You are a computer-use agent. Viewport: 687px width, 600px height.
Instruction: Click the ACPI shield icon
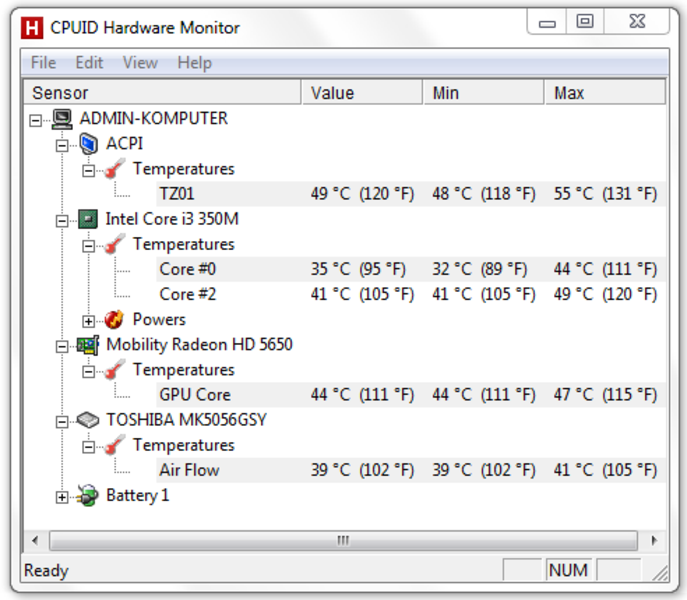click(88, 144)
